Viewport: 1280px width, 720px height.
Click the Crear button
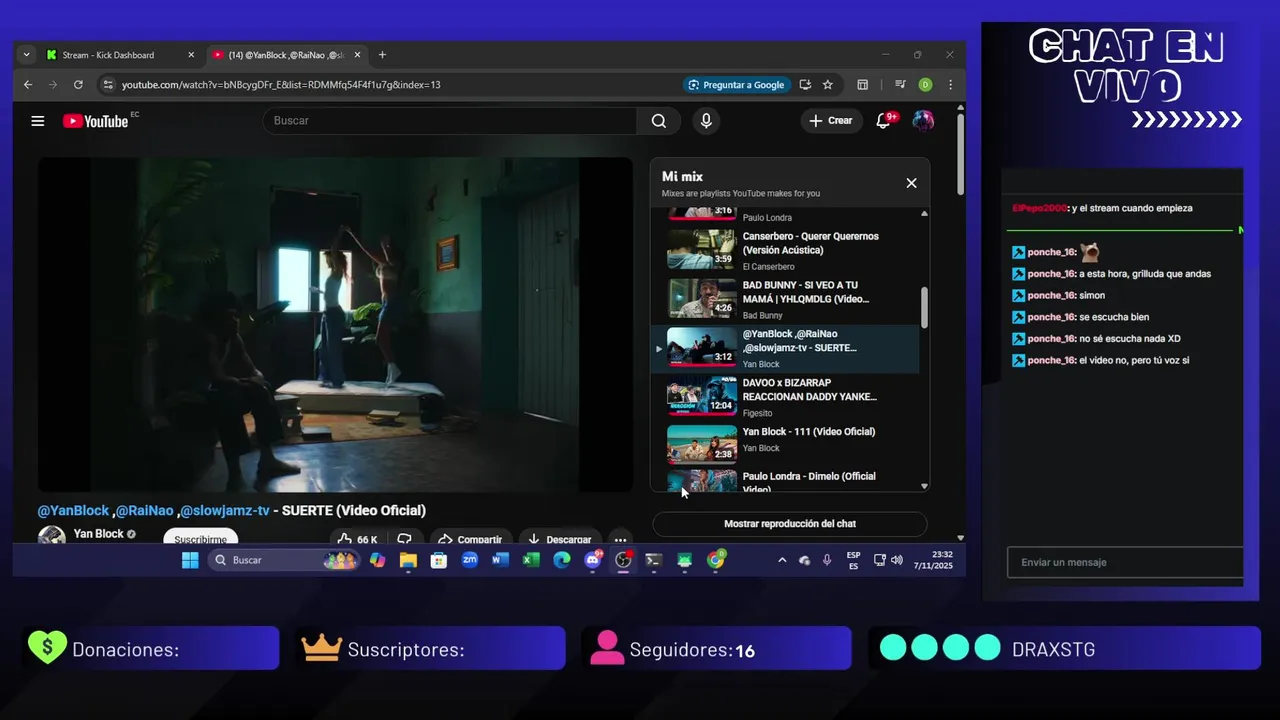[x=830, y=121]
